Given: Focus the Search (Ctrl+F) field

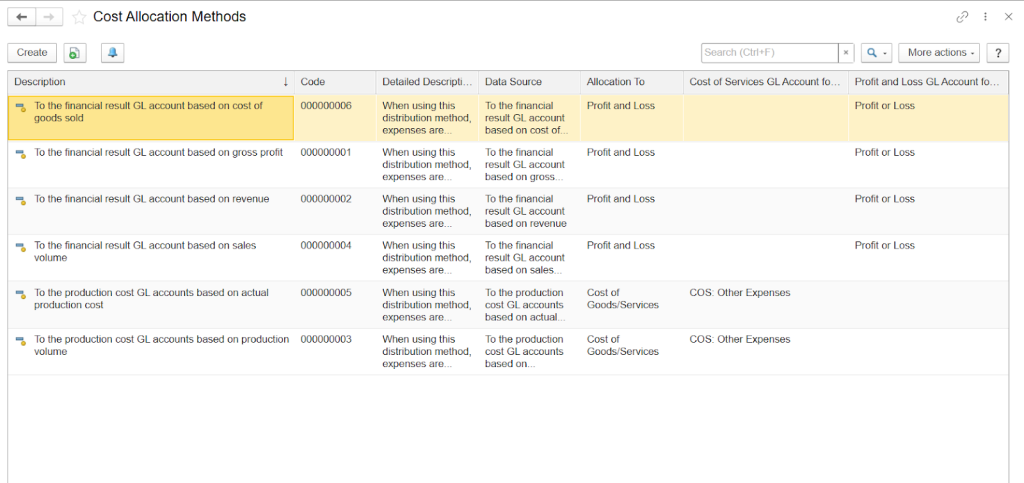Looking at the screenshot, I should click(x=769, y=53).
